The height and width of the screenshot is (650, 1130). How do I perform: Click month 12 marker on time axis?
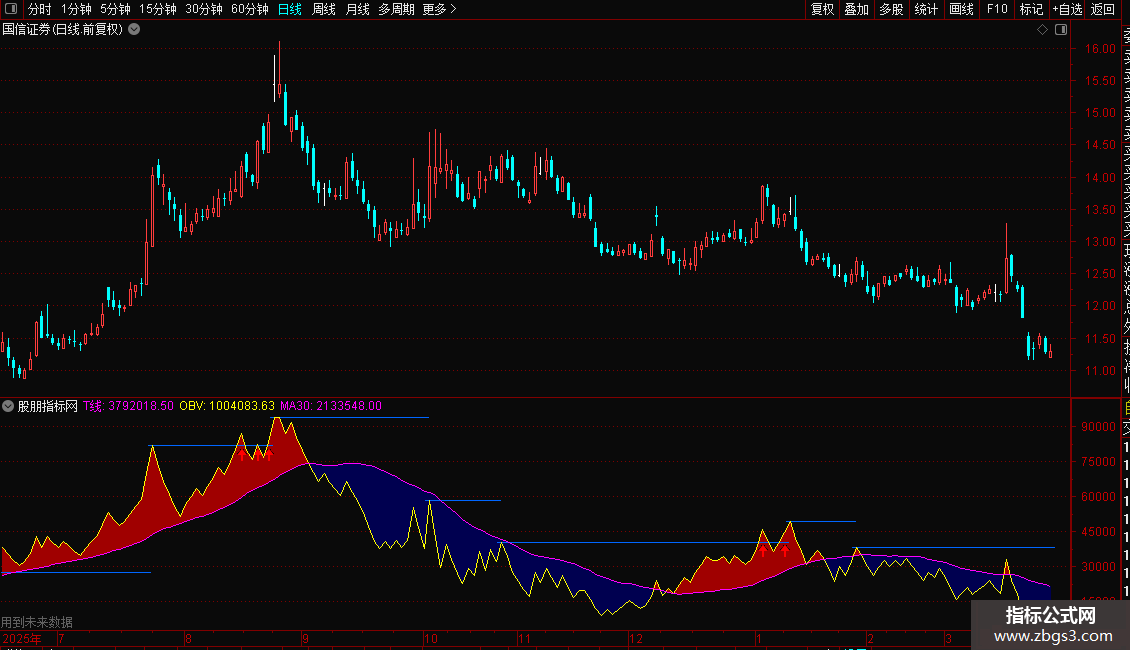click(636, 638)
